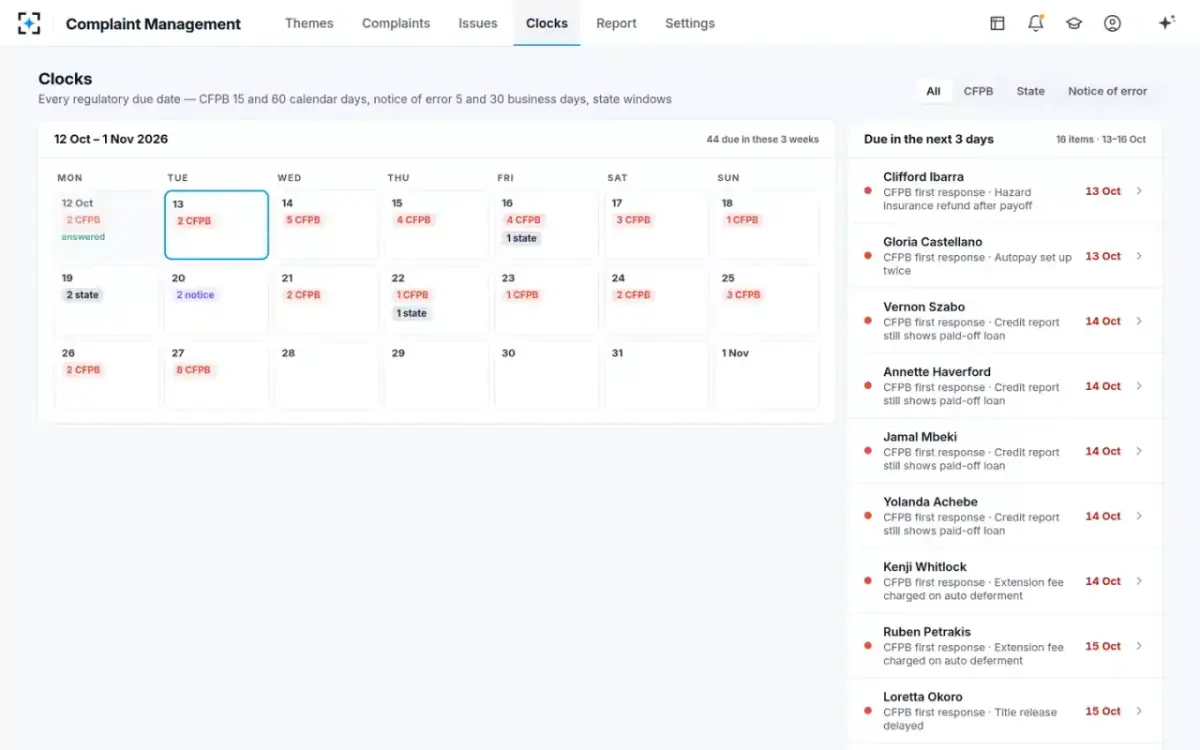Click the 4 CFPB badge on 15
1200x750 pixels.
pos(413,220)
